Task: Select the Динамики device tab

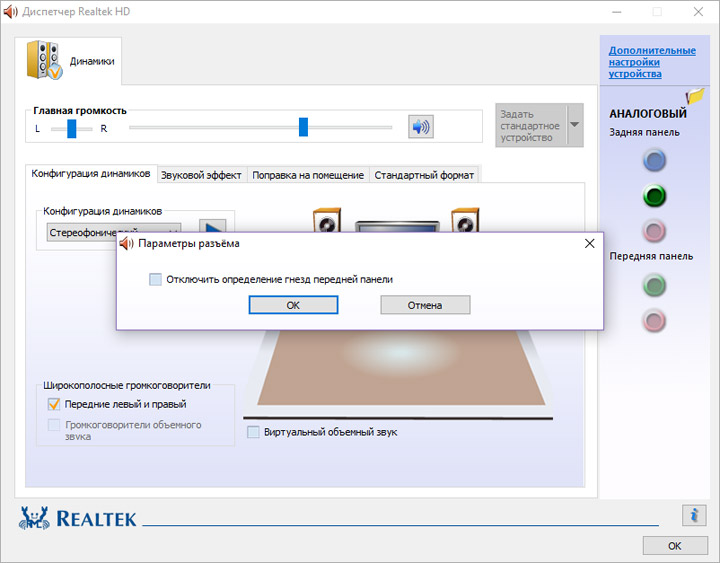Action: coord(68,61)
